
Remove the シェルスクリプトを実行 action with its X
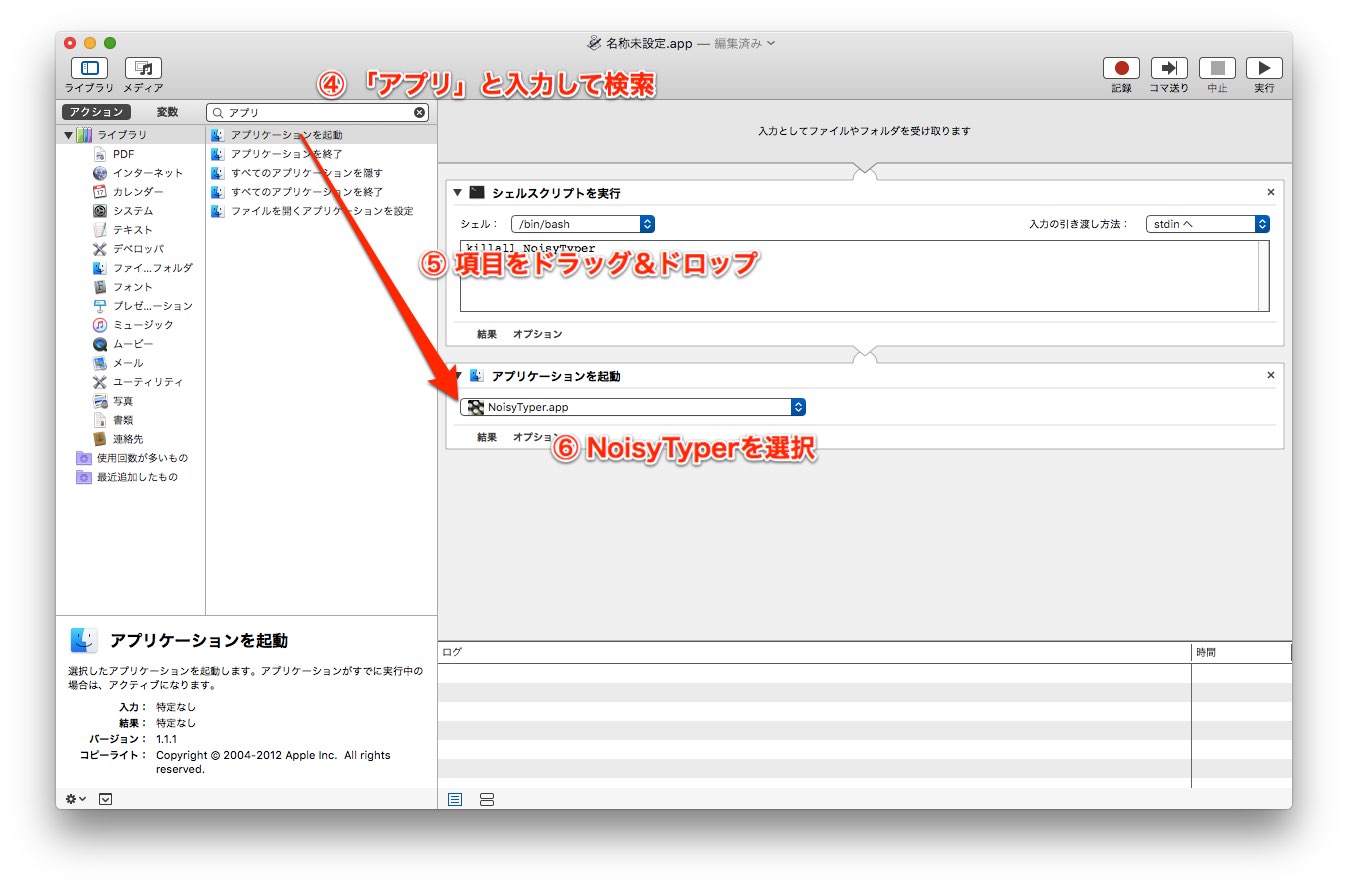pyautogui.click(x=1271, y=192)
